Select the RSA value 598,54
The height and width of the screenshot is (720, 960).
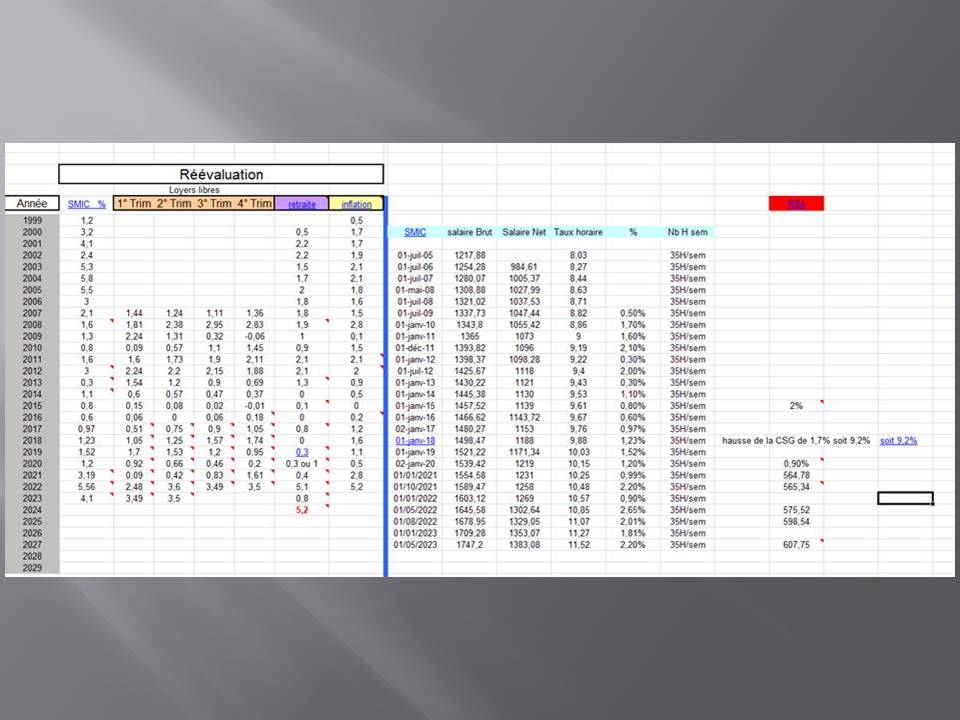click(796, 522)
